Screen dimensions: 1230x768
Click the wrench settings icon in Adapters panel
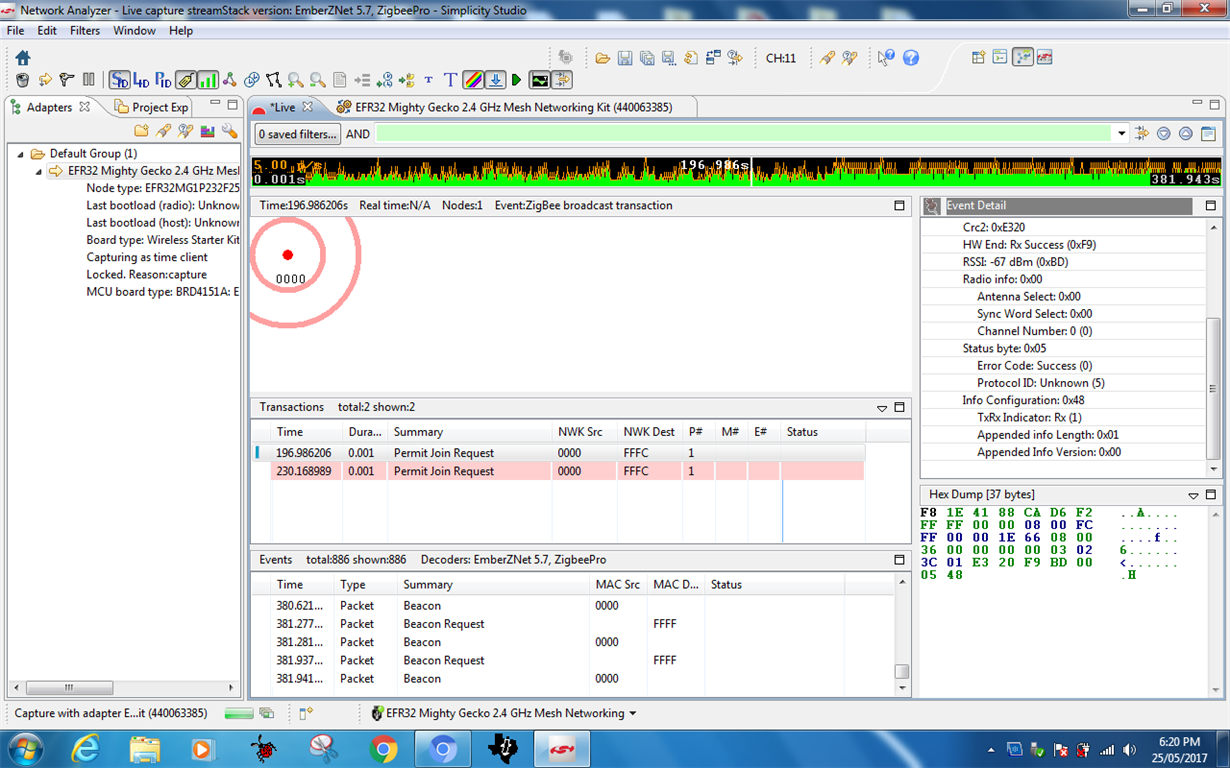coord(229,131)
